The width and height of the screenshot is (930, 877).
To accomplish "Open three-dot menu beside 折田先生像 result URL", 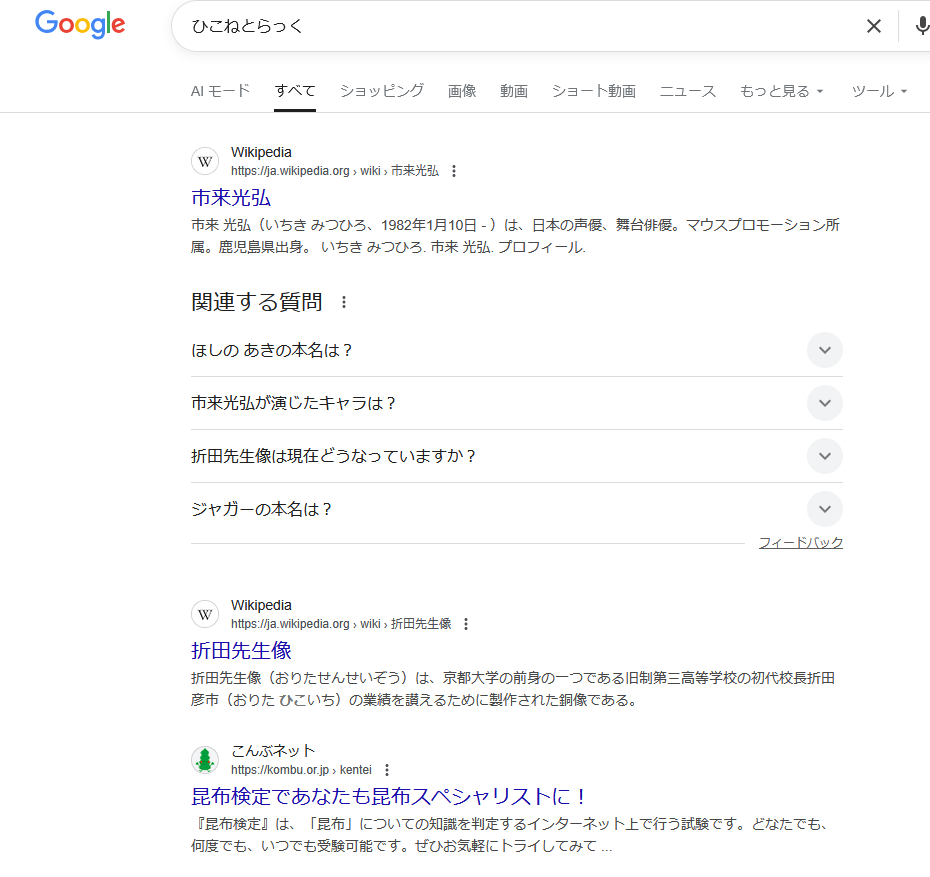I will coord(466,624).
